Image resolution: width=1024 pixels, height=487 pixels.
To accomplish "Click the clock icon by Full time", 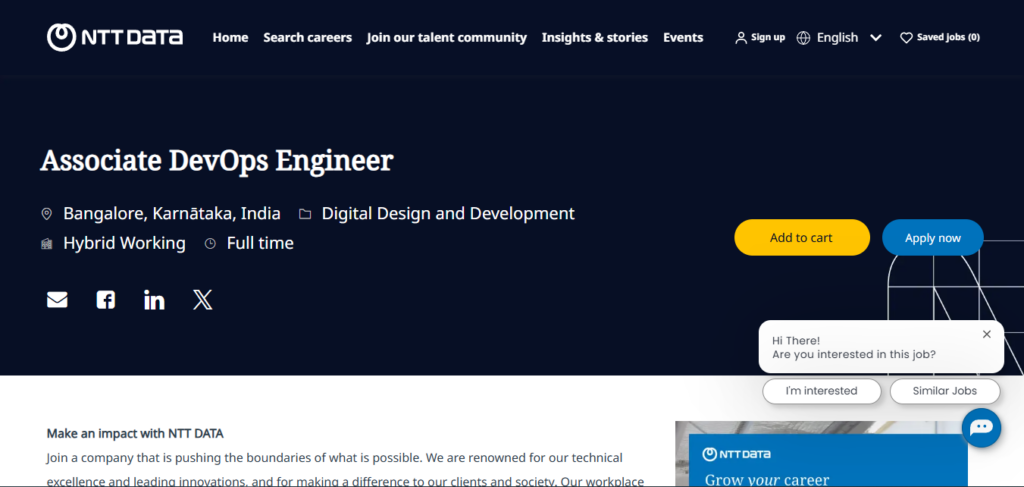I will click(210, 244).
